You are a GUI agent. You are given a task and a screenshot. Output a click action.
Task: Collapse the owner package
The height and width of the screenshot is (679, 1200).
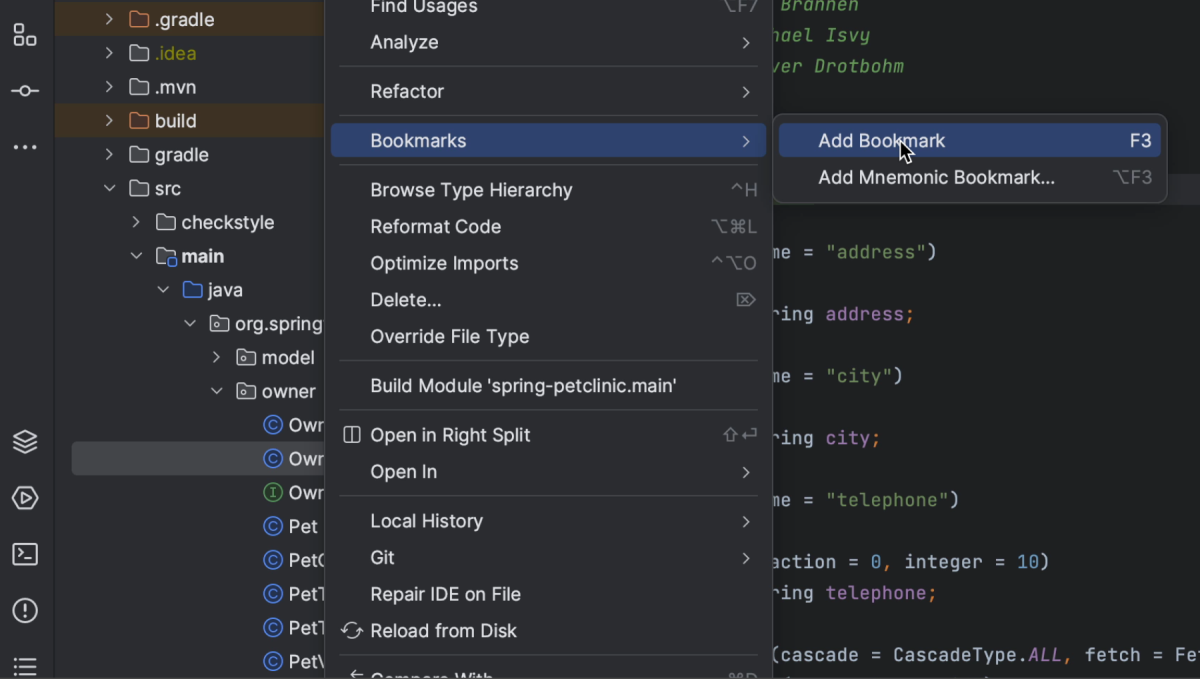click(x=217, y=391)
